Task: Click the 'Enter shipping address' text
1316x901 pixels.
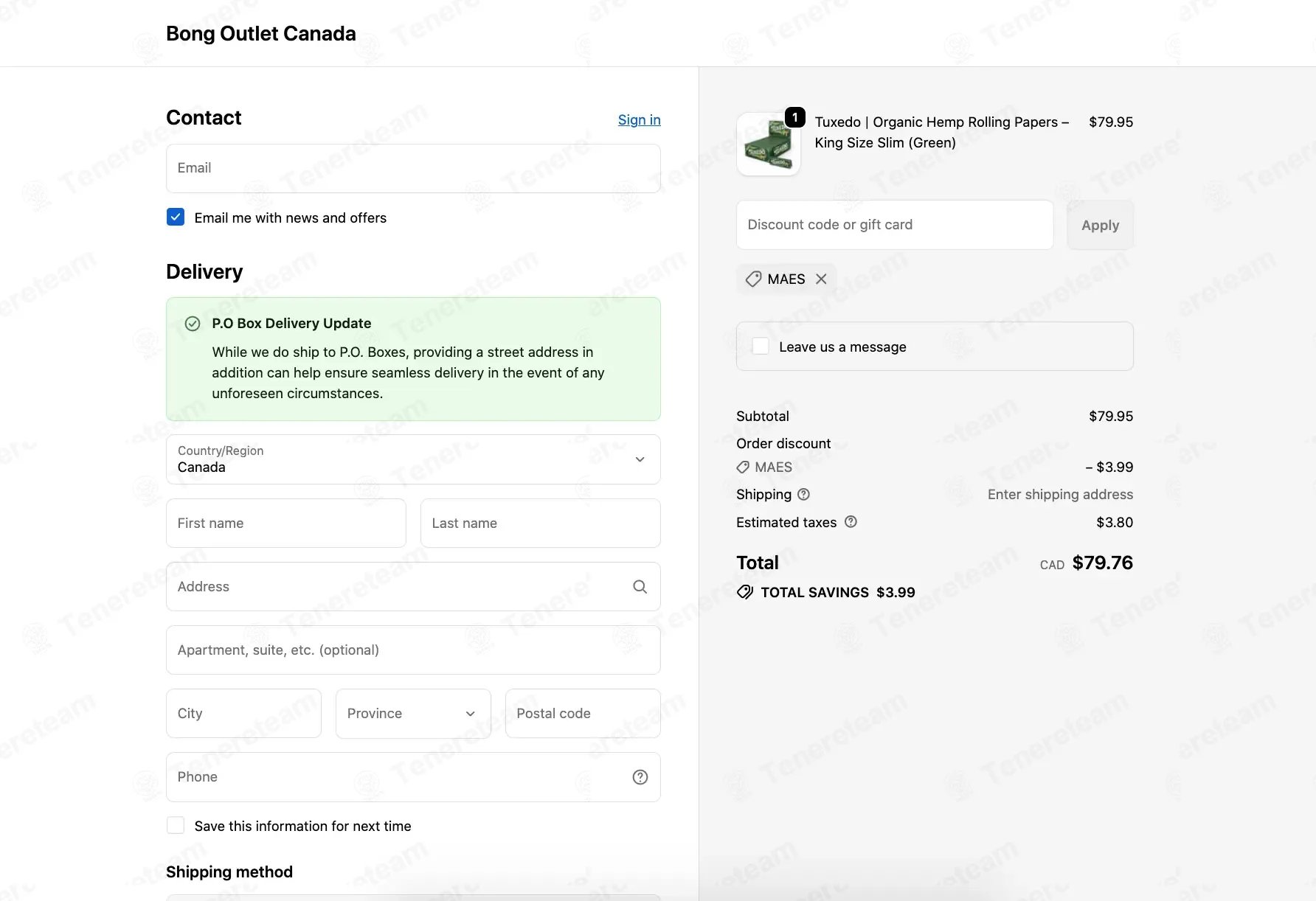Action: pos(1060,495)
